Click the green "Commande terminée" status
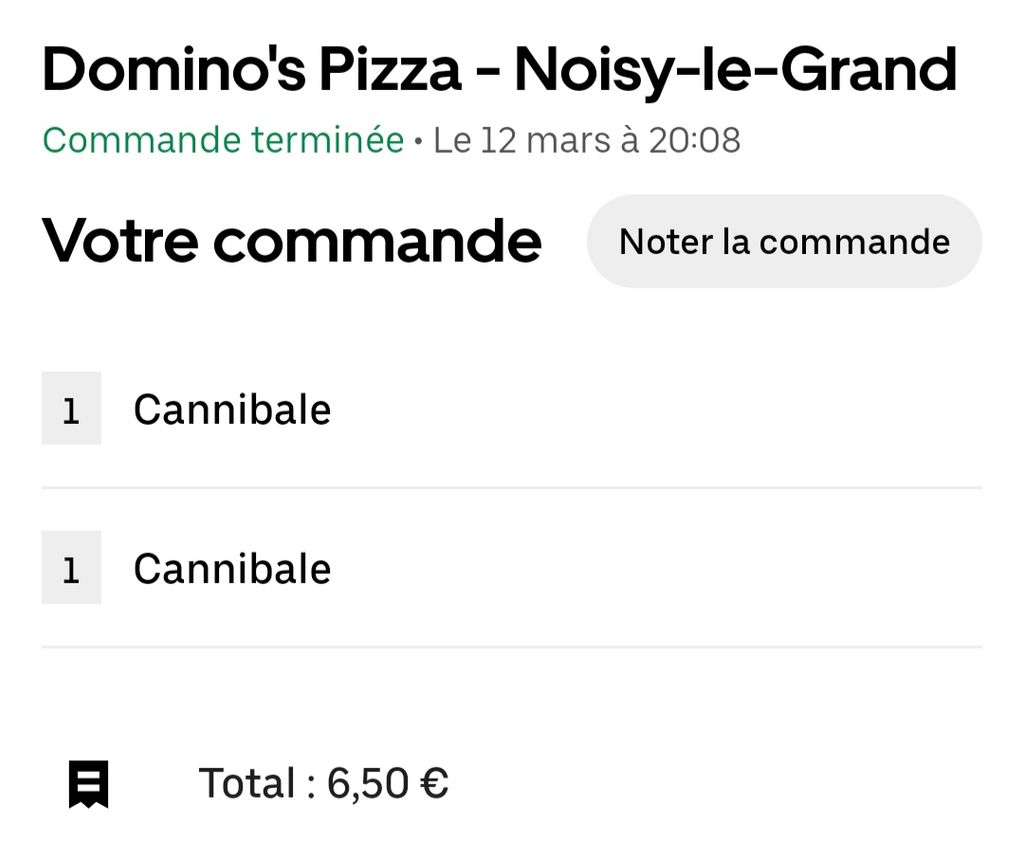The image size is (1024, 862). [x=223, y=140]
